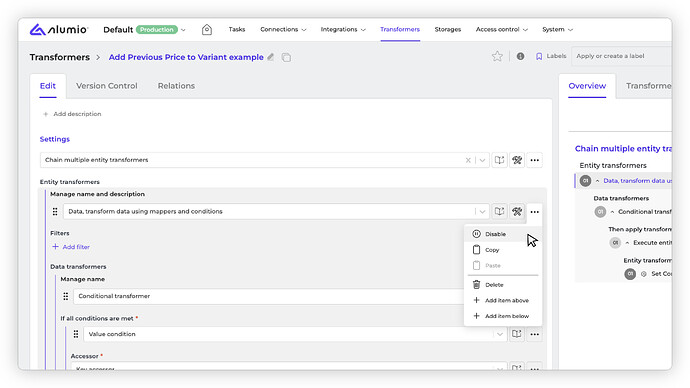Open the Value condition dropdown arrow
The image size is (690, 388).
(x=499, y=334)
